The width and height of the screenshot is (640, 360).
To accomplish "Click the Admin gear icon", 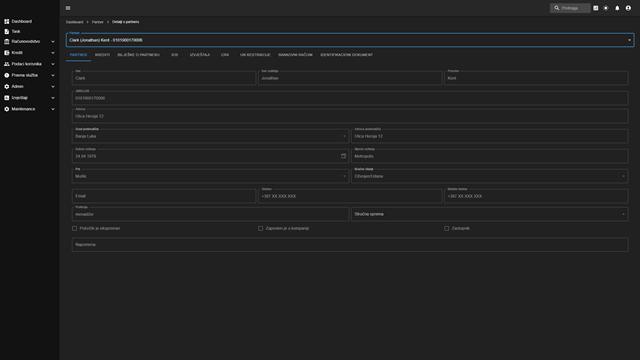I will coord(7,87).
